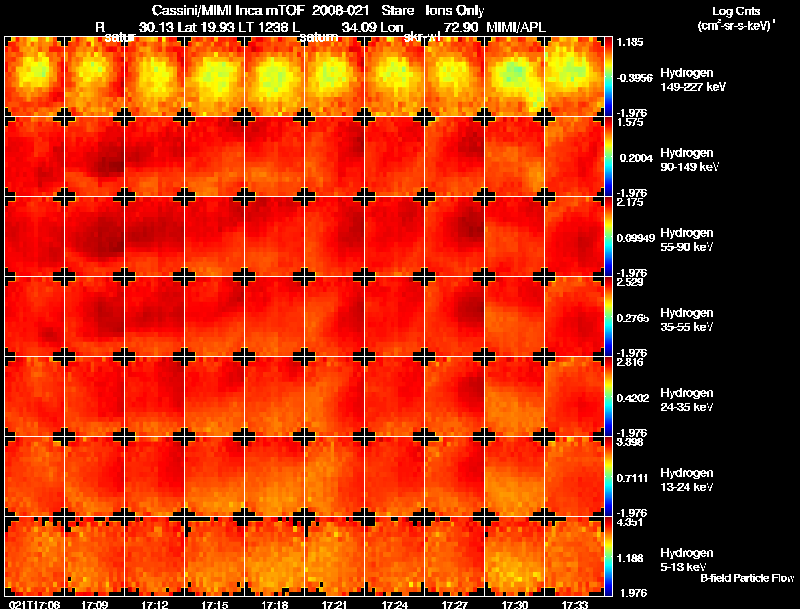This screenshot has height=609, width=800.
Task: Click the color bar beside Hydrogen 24-35 keV
Action: pos(608,397)
